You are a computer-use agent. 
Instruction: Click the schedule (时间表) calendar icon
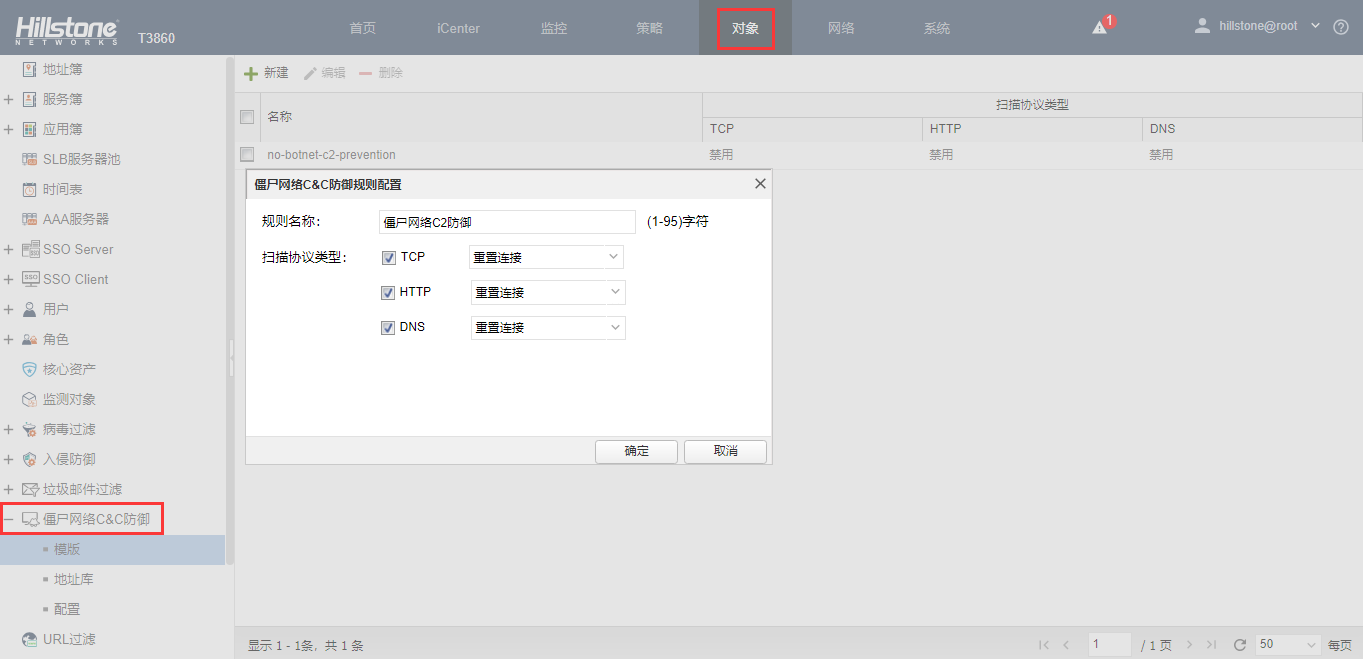pyautogui.click(x=30, y=190)
